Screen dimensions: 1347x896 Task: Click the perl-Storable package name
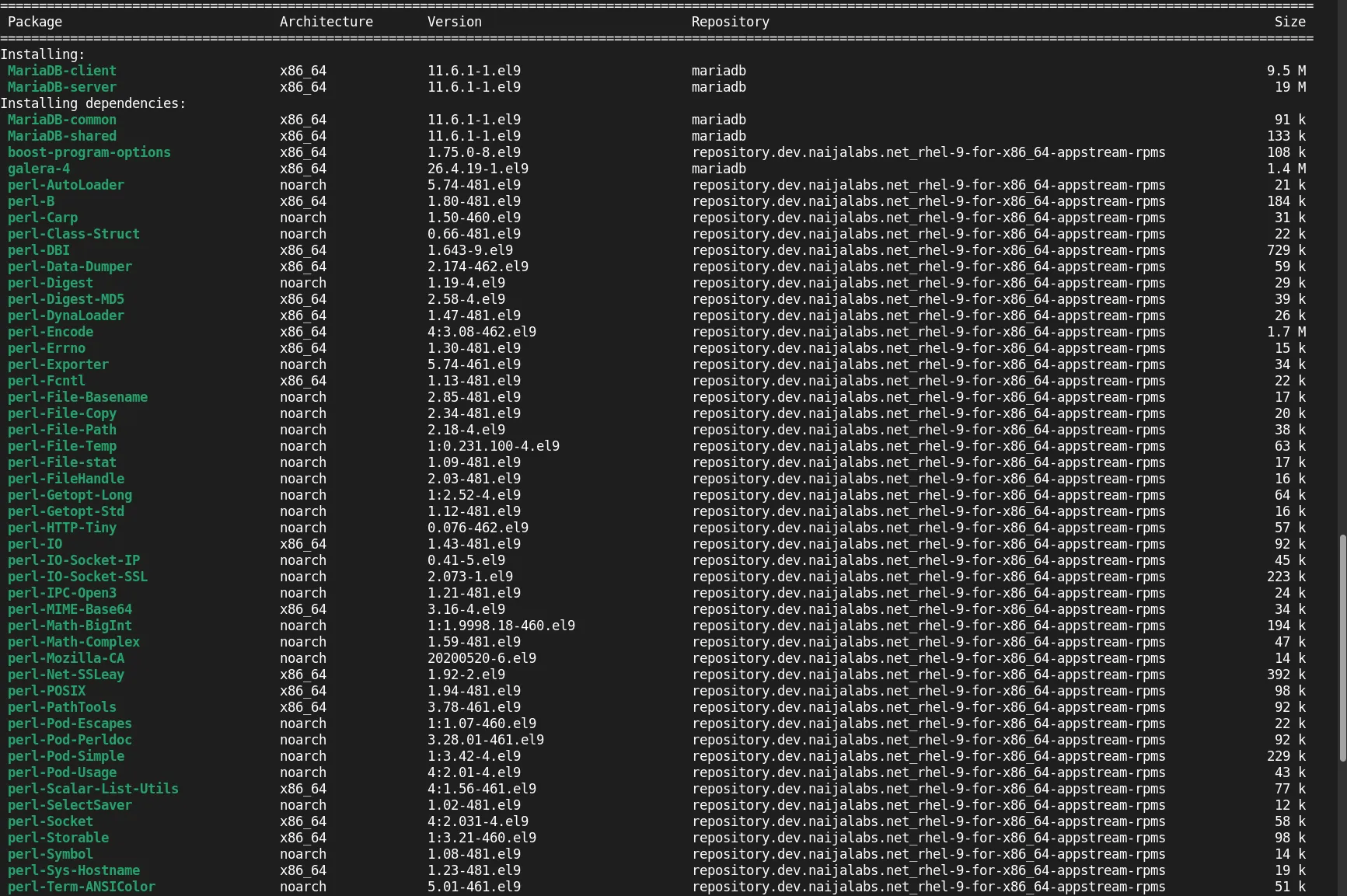pos(58,838)
